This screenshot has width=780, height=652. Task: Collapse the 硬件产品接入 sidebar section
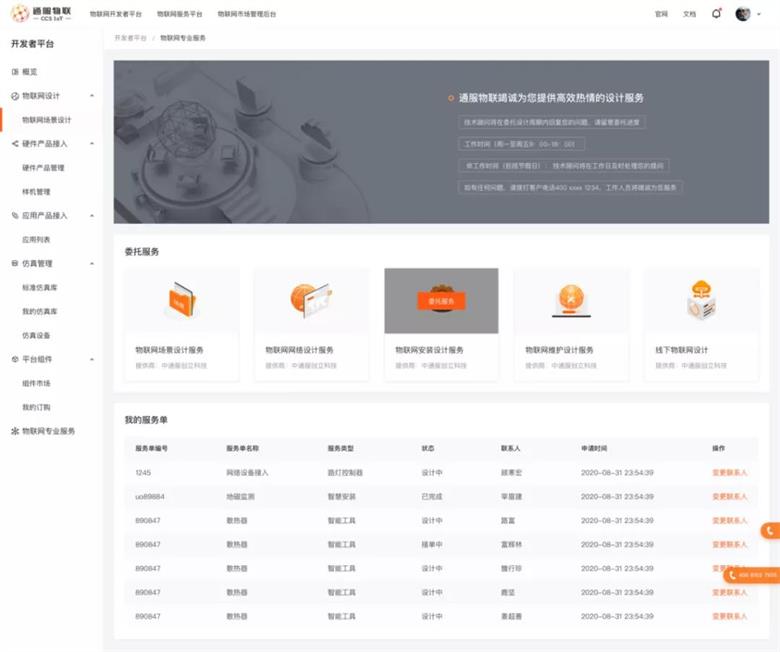point(92,144)
